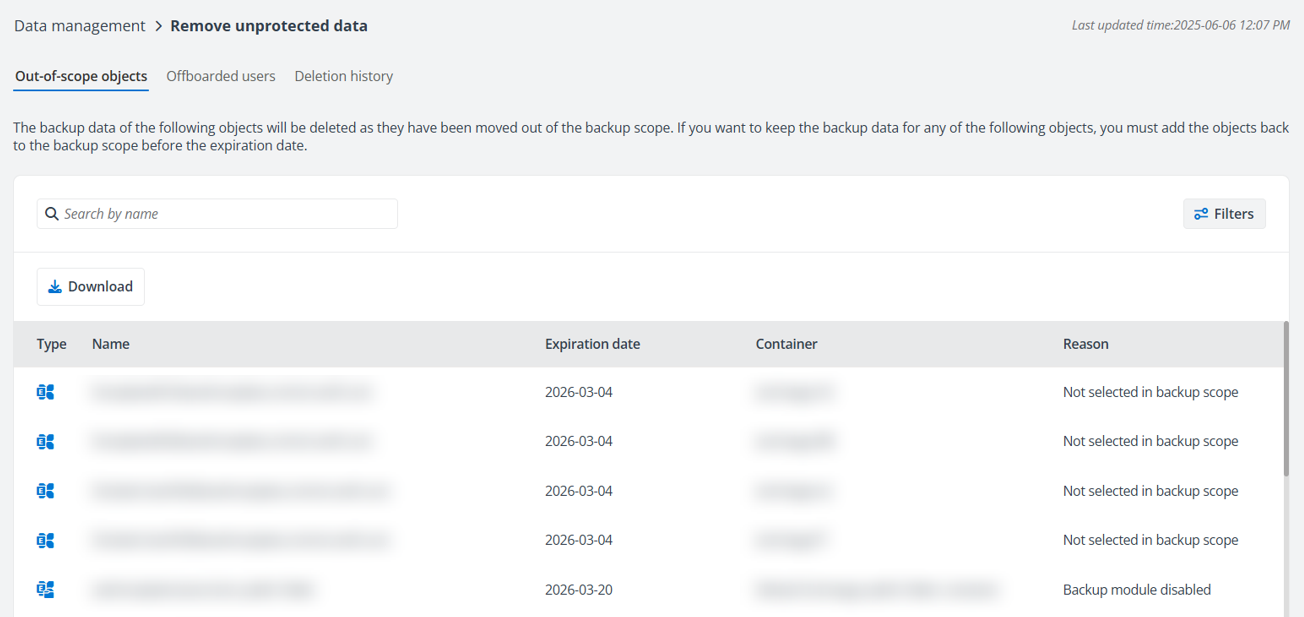The height and width of the screenshot is (617, 1304).
Task: Click the type icon in the fourth table row
Action: pos(45,540)
